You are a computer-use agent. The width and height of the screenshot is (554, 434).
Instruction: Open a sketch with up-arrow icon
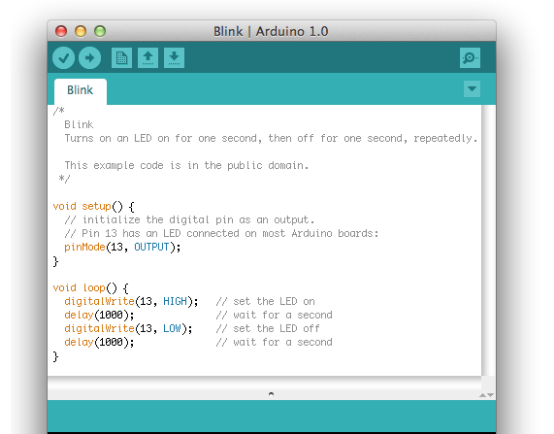click(148, 58)
